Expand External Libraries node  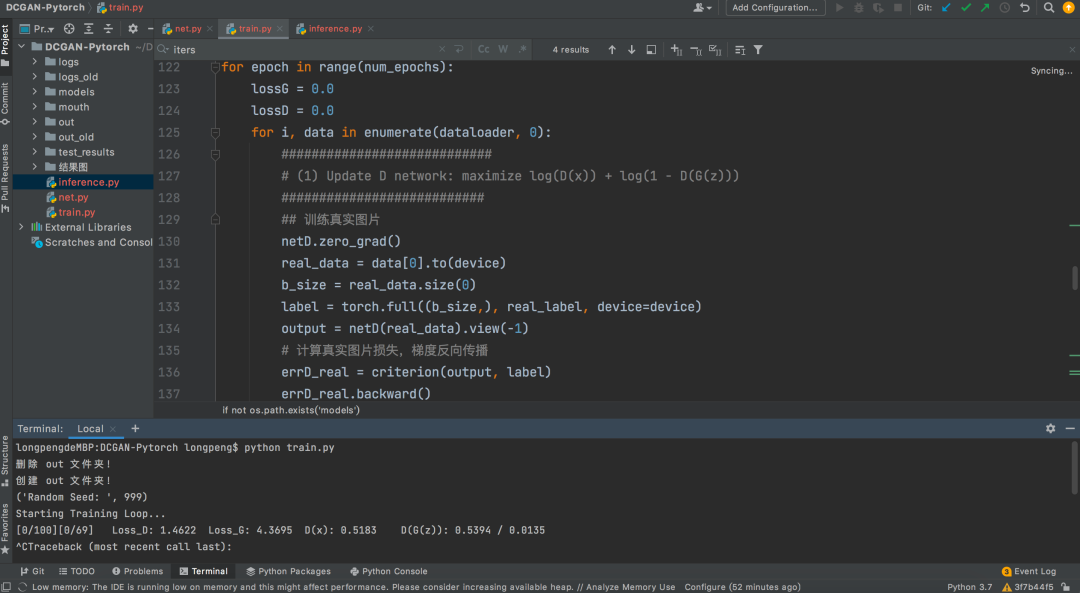[x=21, y=227]
